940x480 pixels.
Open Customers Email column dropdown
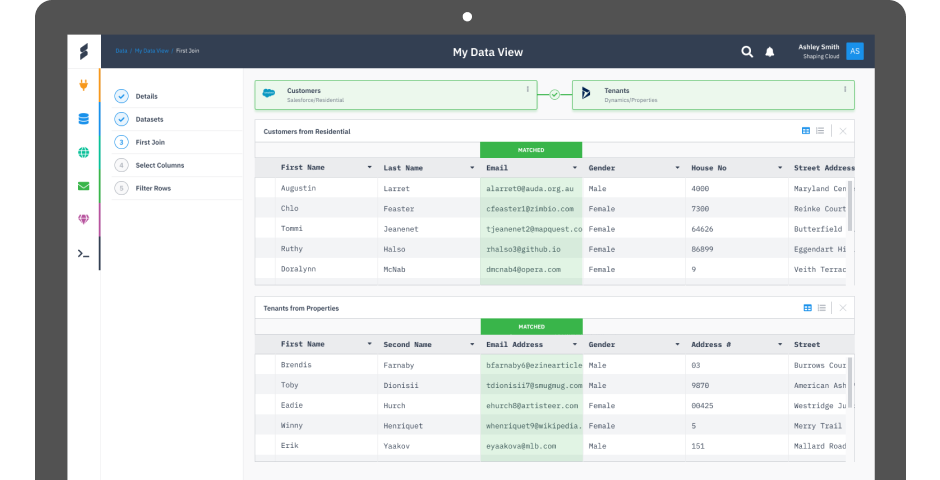[x=574, y=168]
